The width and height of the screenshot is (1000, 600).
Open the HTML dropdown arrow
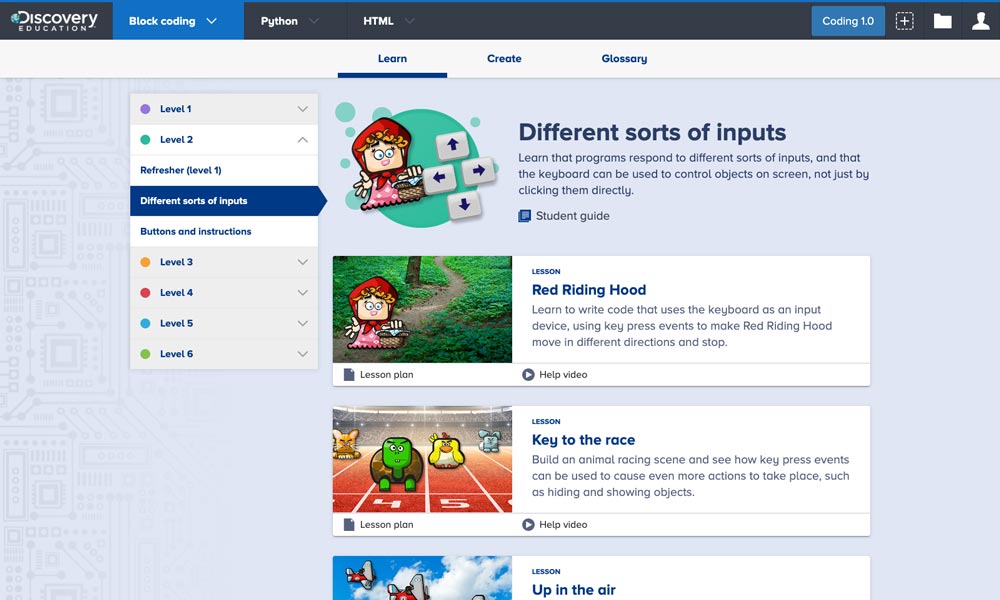[x=409, y=21]
